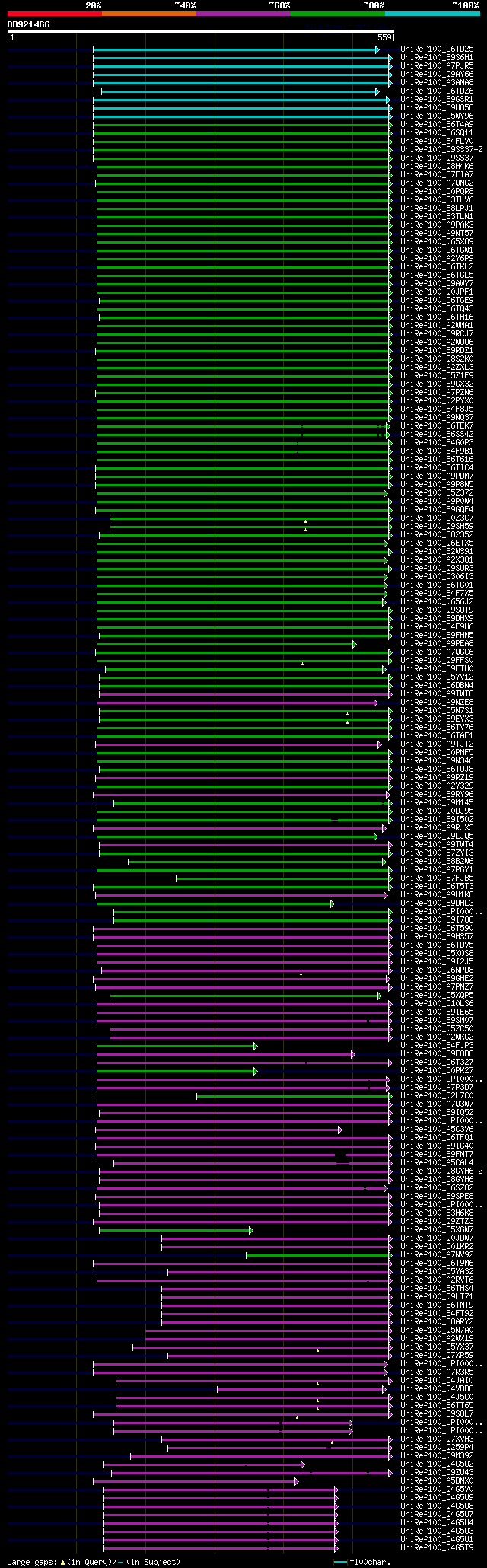Click the UniRef100_B9GSR1 label
The height and width of the screenshot is (1568, 487).
pos(437,100)
